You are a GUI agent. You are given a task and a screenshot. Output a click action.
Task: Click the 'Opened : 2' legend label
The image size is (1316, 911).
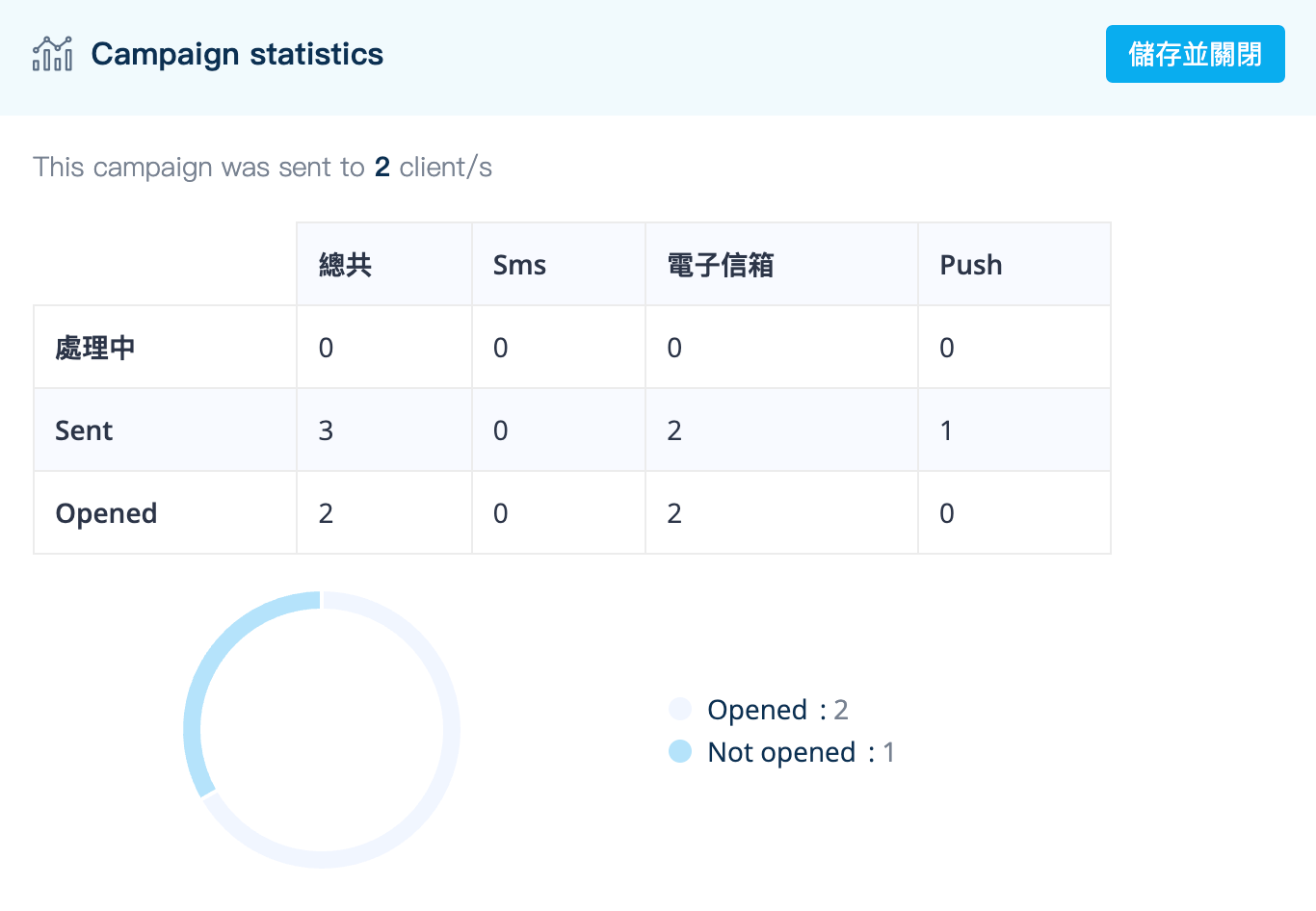(777, 710)
